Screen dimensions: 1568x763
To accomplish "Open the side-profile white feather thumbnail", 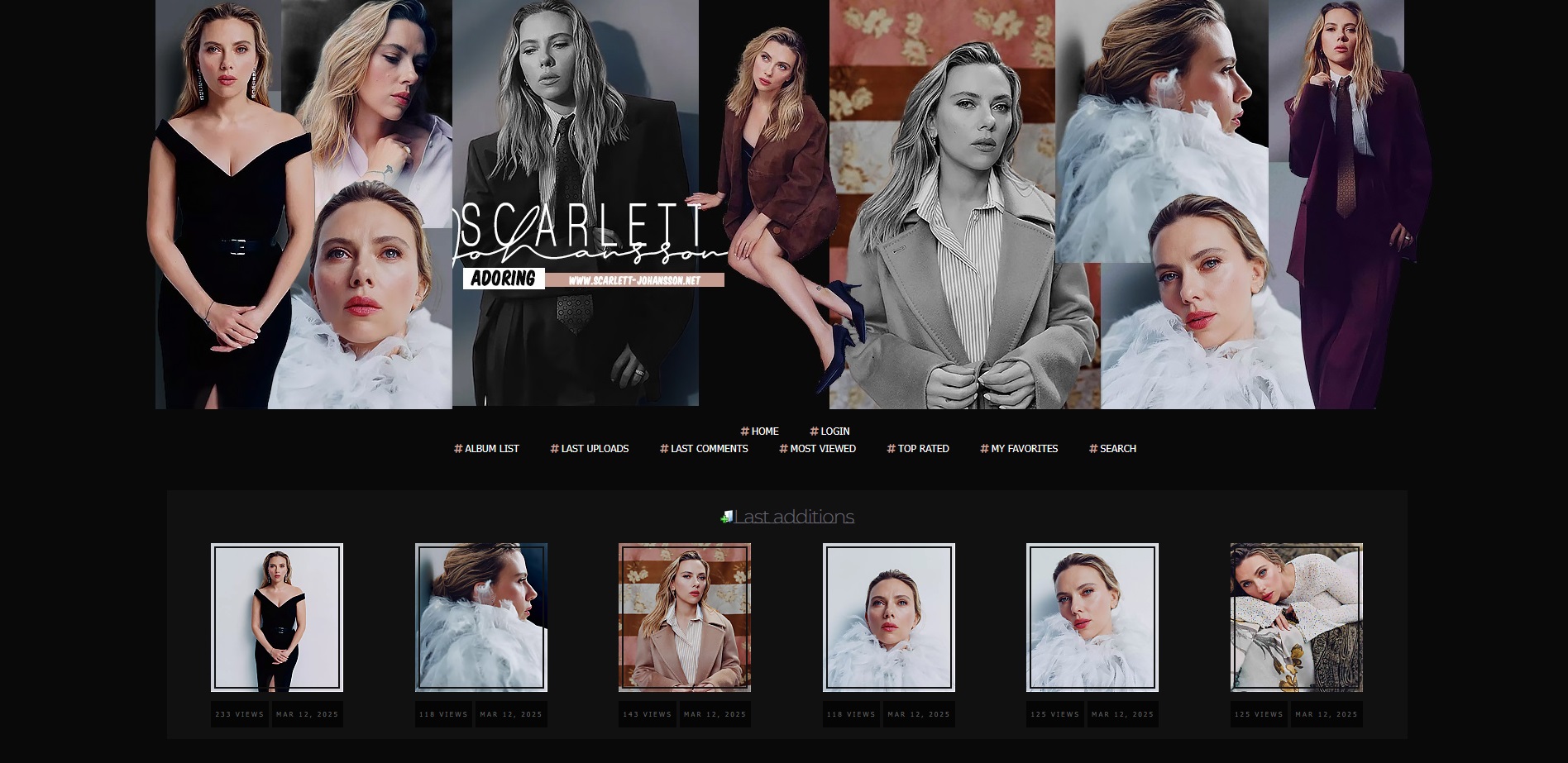I will (481, 617).
